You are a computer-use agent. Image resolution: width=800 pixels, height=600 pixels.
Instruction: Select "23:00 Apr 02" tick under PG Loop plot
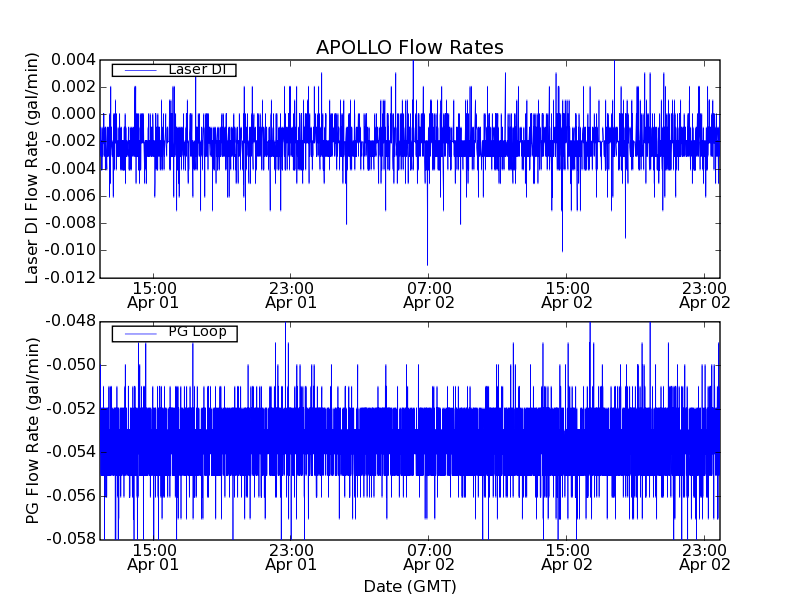[x=705, y=558]
